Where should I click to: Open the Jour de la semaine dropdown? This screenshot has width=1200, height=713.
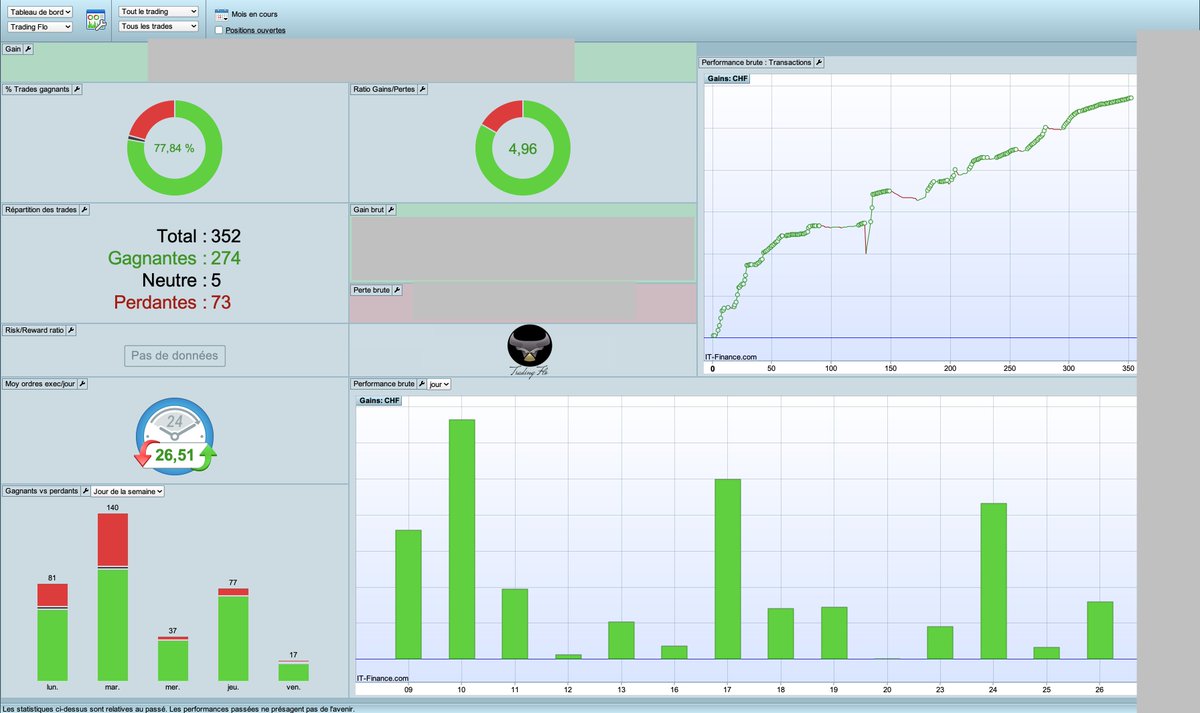pyautogui.click(x=127, y=491)
